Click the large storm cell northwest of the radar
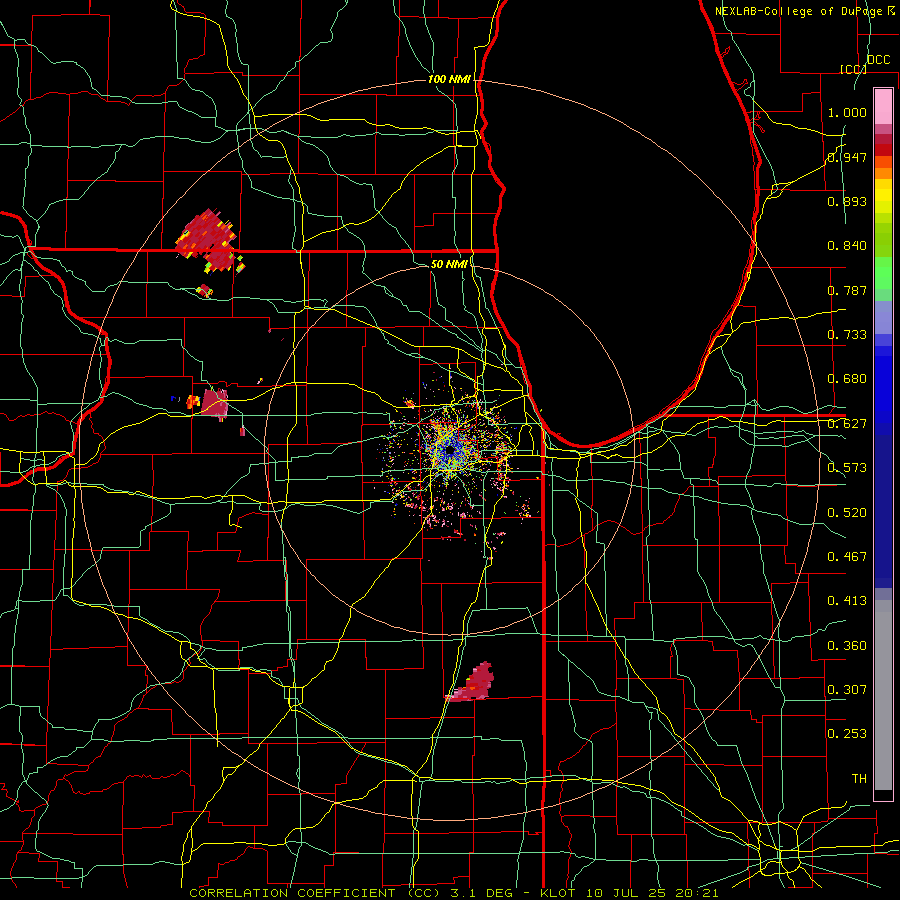This screenshot has width=900, height=900. [207, 240]
